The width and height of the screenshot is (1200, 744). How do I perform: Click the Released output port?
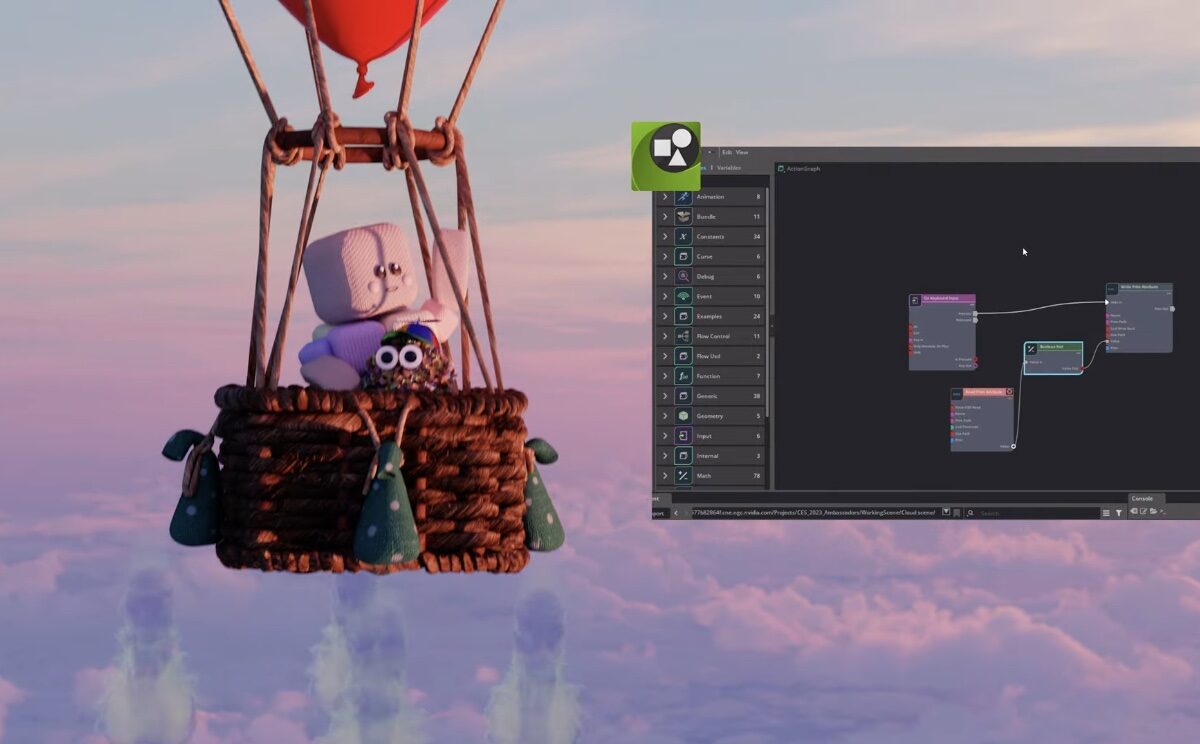(x=976, y=320)
